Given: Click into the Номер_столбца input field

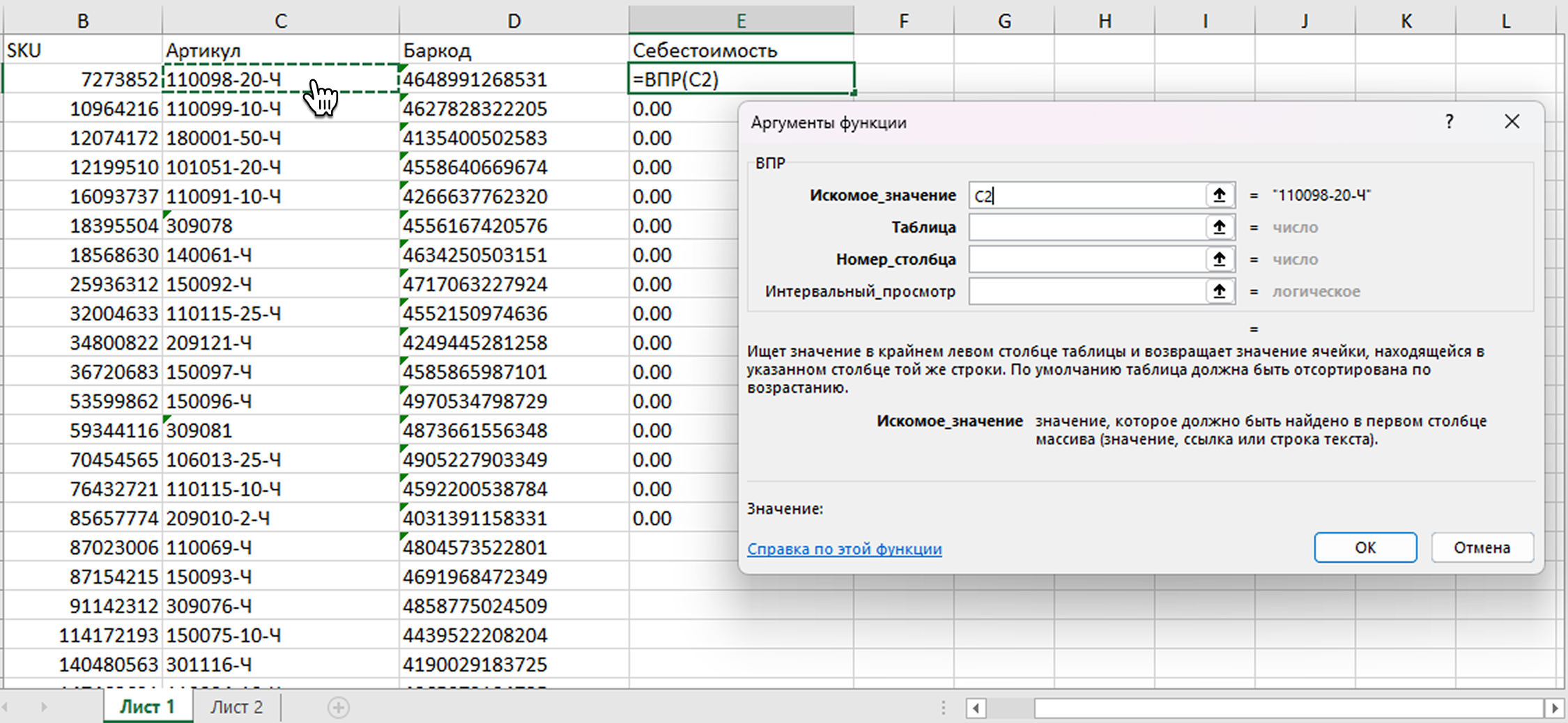Looking at the screenshot, I should (1086, 259).
